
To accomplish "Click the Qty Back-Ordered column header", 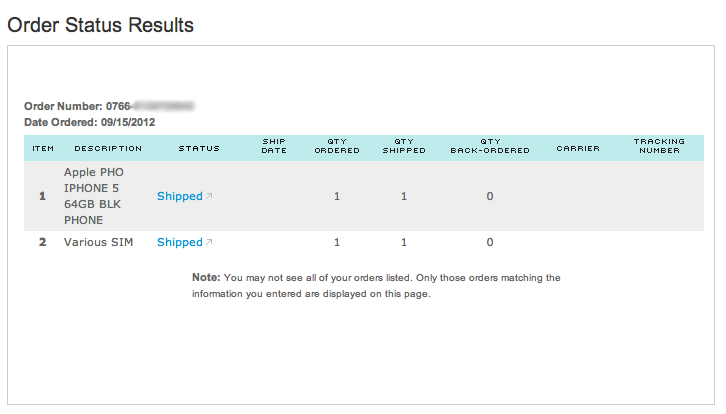I will [490, 146].
